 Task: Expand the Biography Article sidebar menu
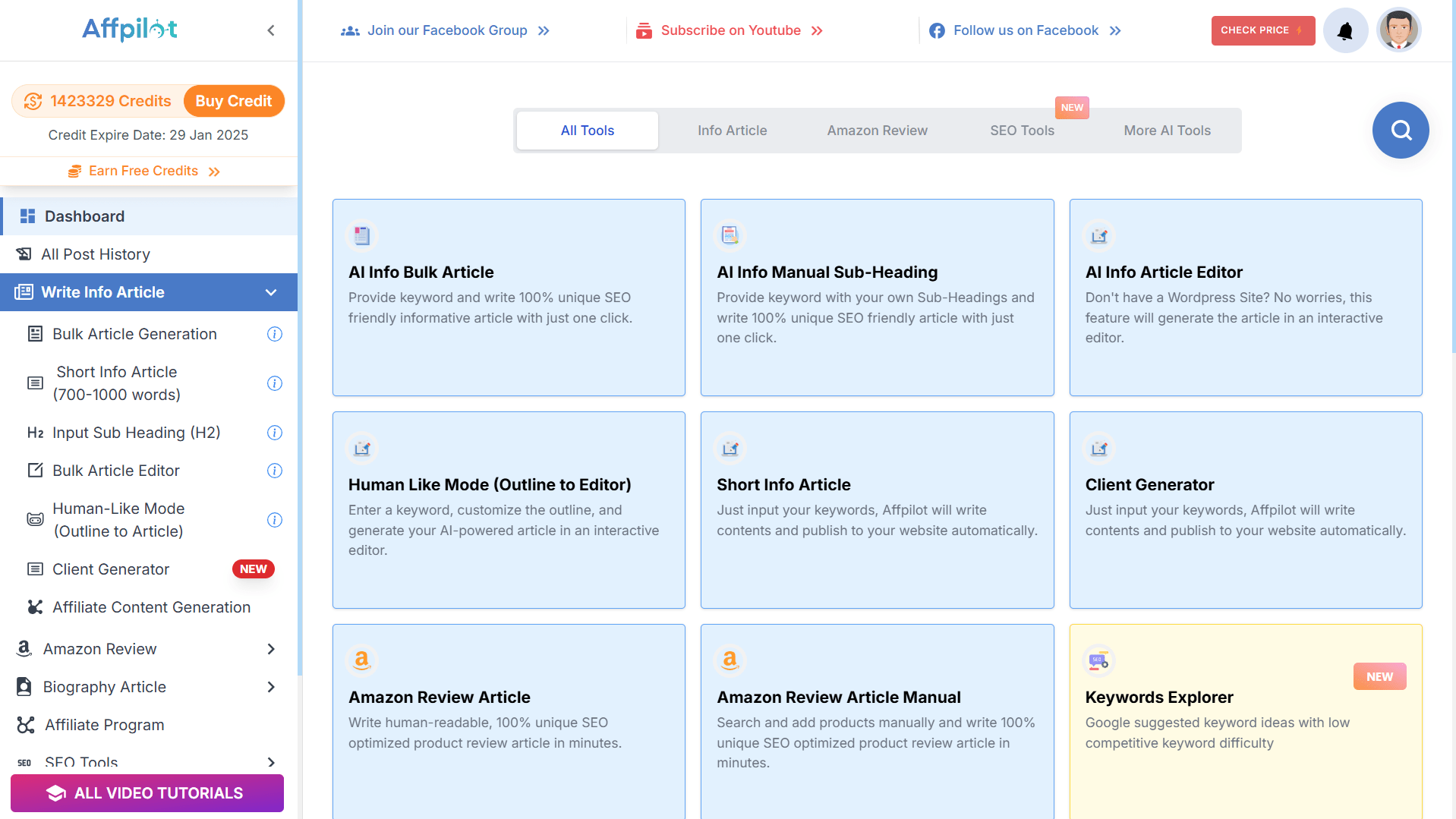click(x=271, y=687)
